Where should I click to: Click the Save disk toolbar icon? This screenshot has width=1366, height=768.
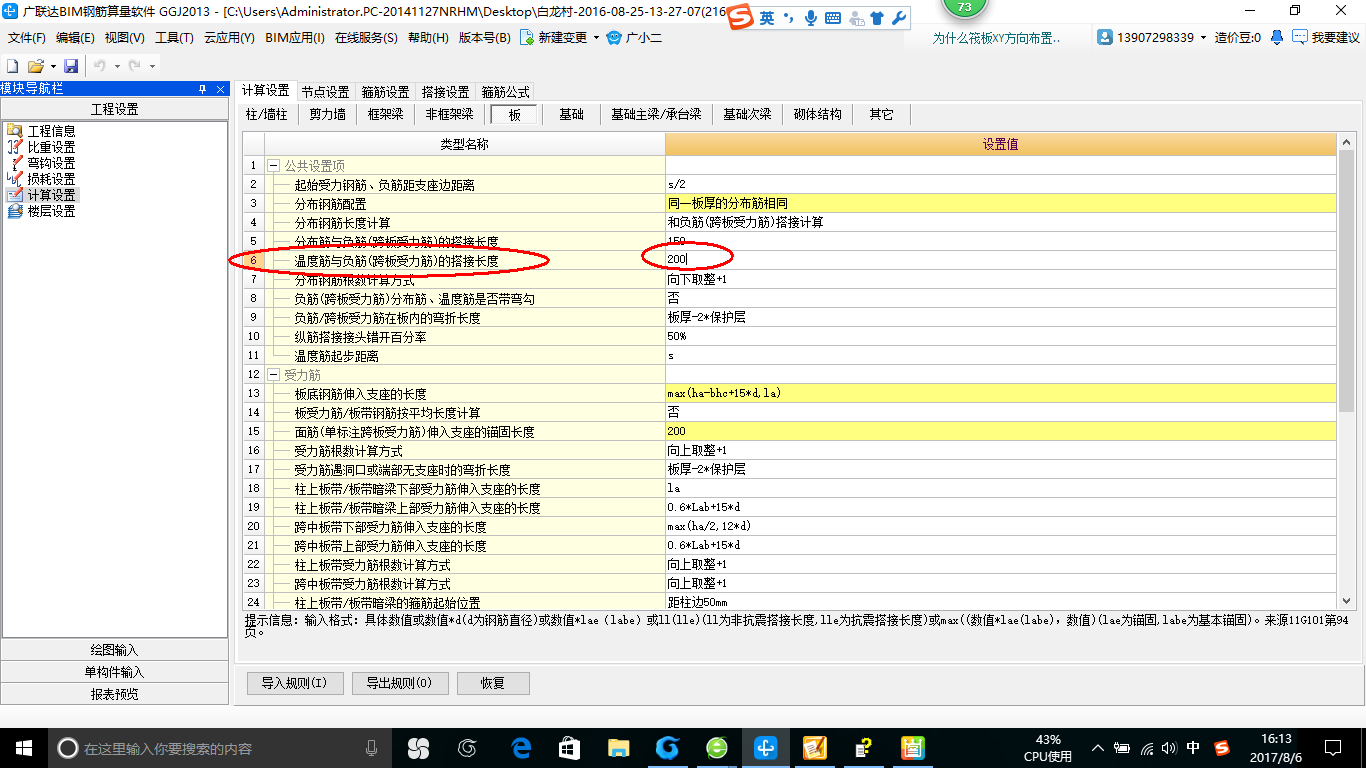pyautogui.click(x=71, y=66)
